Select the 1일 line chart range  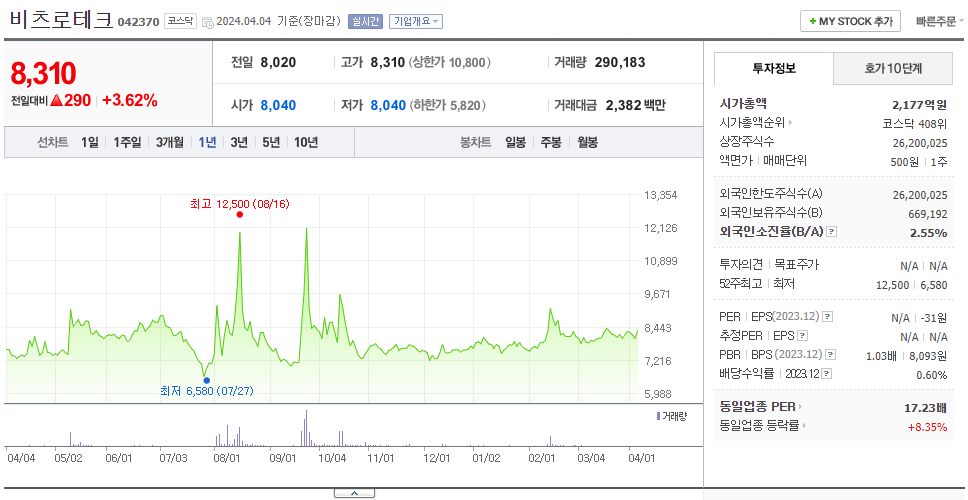[90, 143]
